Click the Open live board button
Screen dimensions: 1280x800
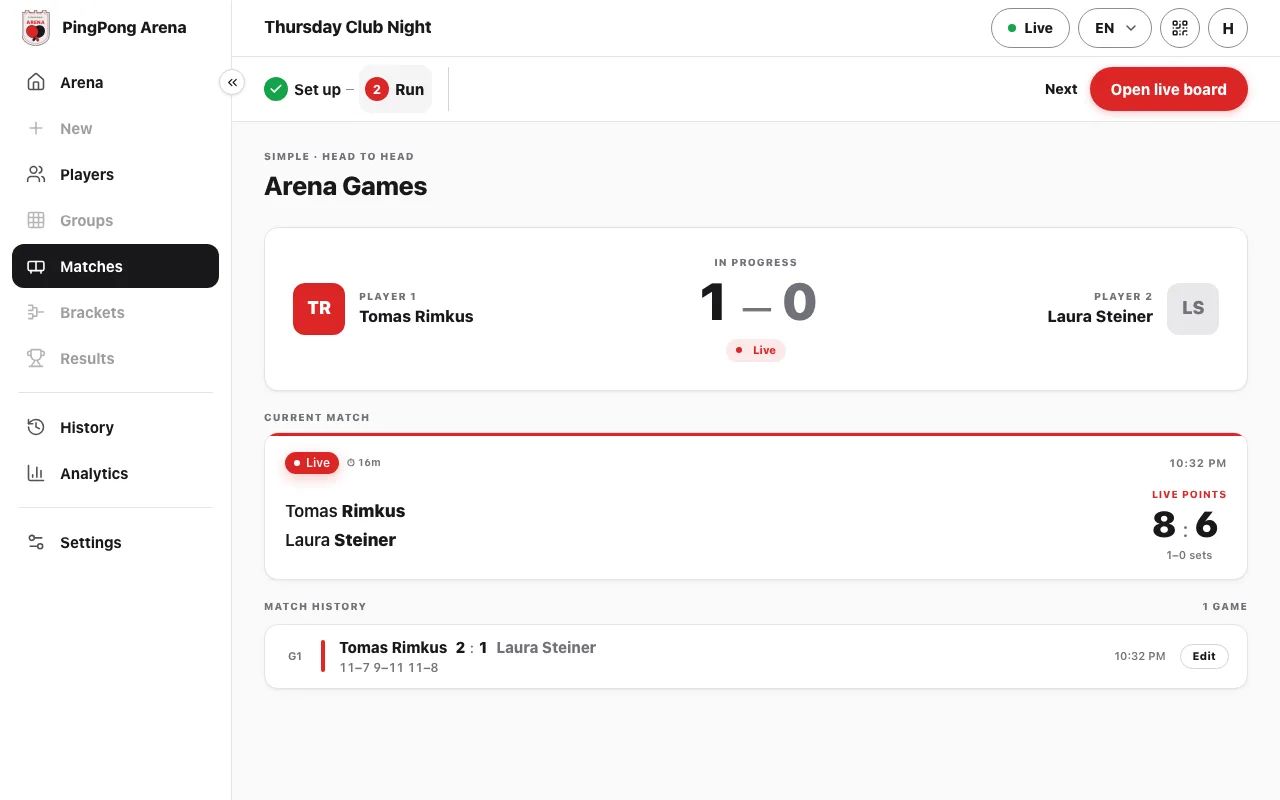(x=1169, y=89)
